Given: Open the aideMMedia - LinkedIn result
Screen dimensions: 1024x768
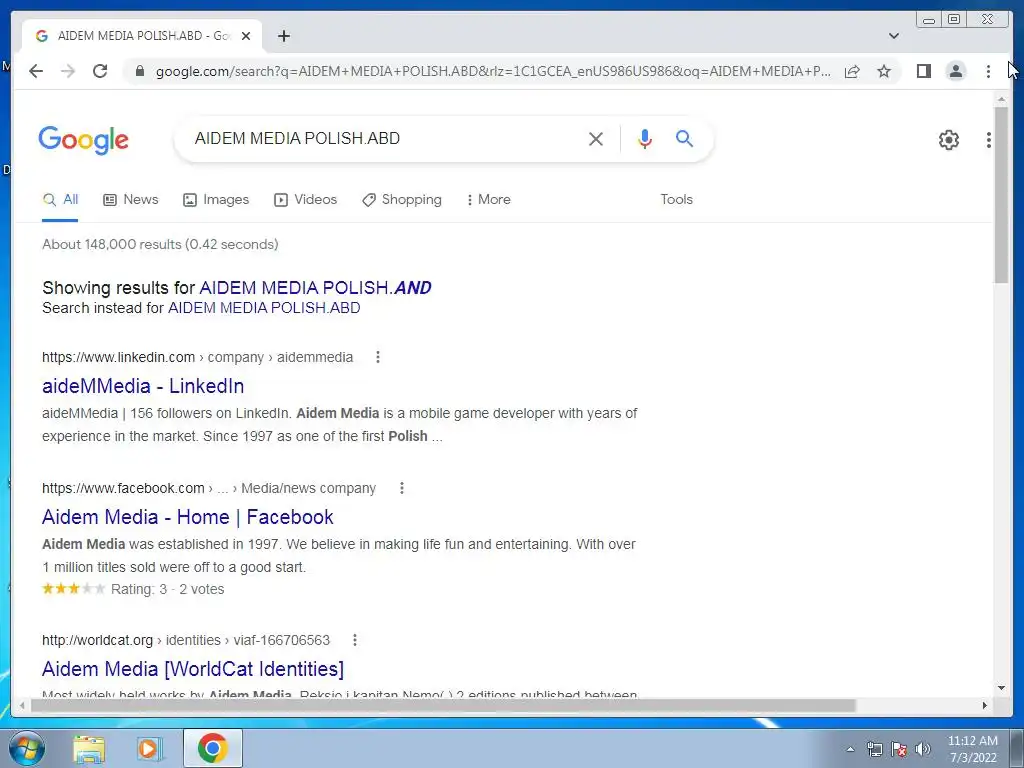Looking at the screenshot, I should coord(143,386).
